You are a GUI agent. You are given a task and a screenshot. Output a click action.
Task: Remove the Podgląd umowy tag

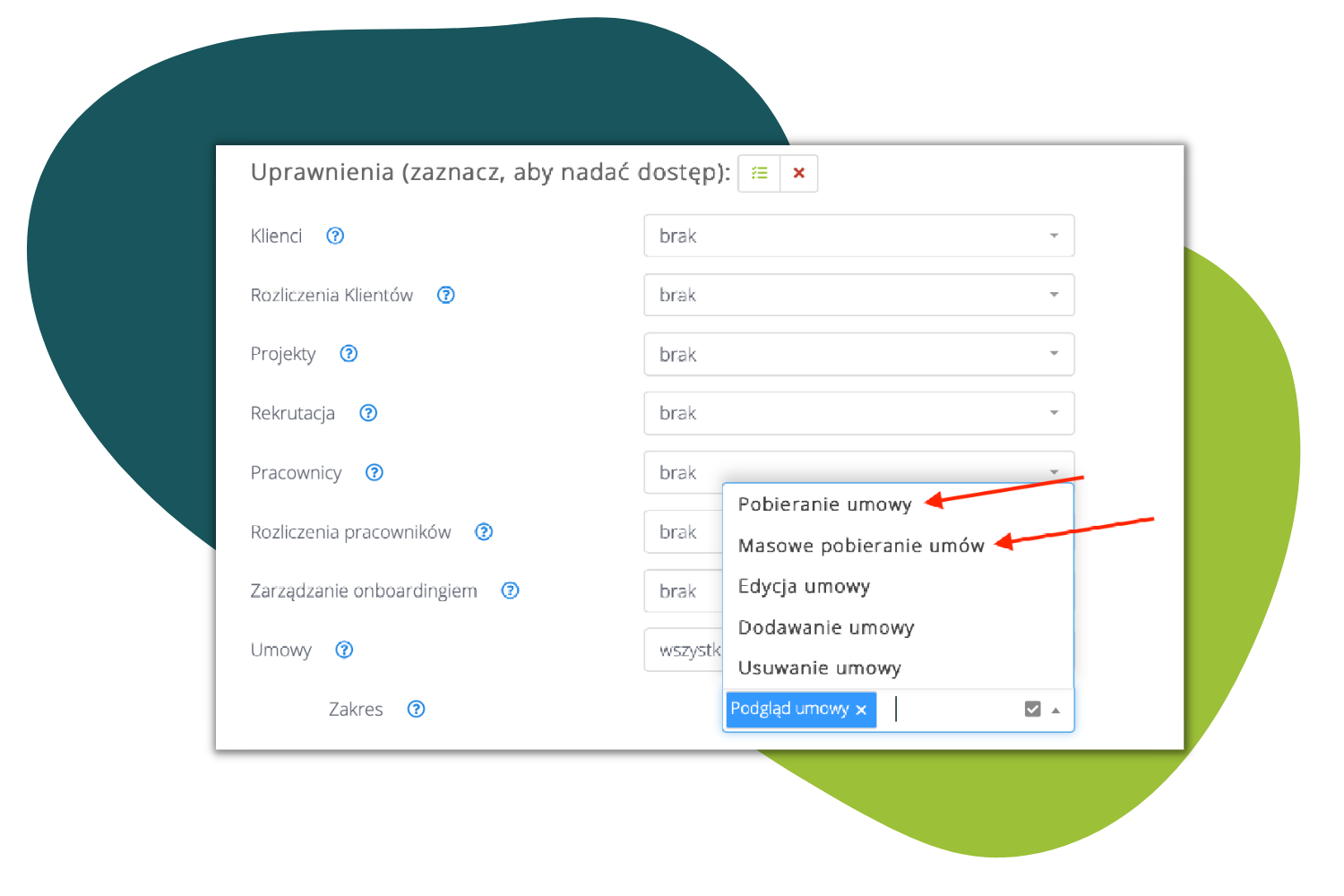tap(861, 710)
